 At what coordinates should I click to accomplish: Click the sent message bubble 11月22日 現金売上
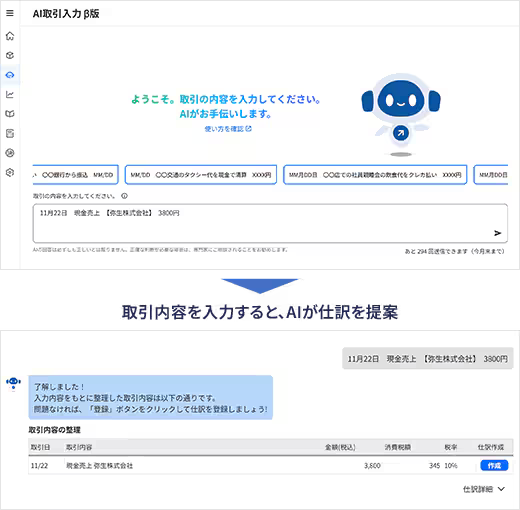(x=428, y=358)
